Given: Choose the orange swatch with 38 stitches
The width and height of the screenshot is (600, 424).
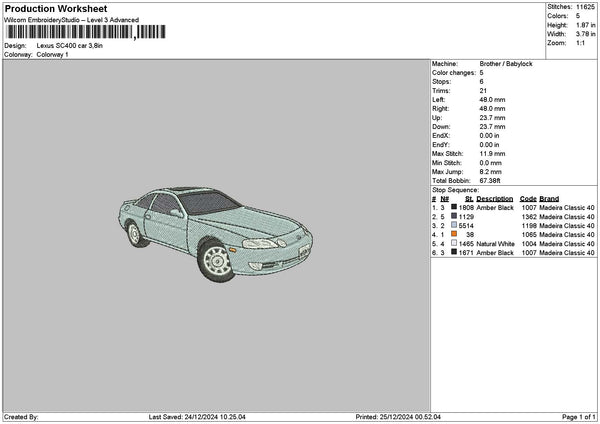Looking at the screenshot, I should [454, 234].
